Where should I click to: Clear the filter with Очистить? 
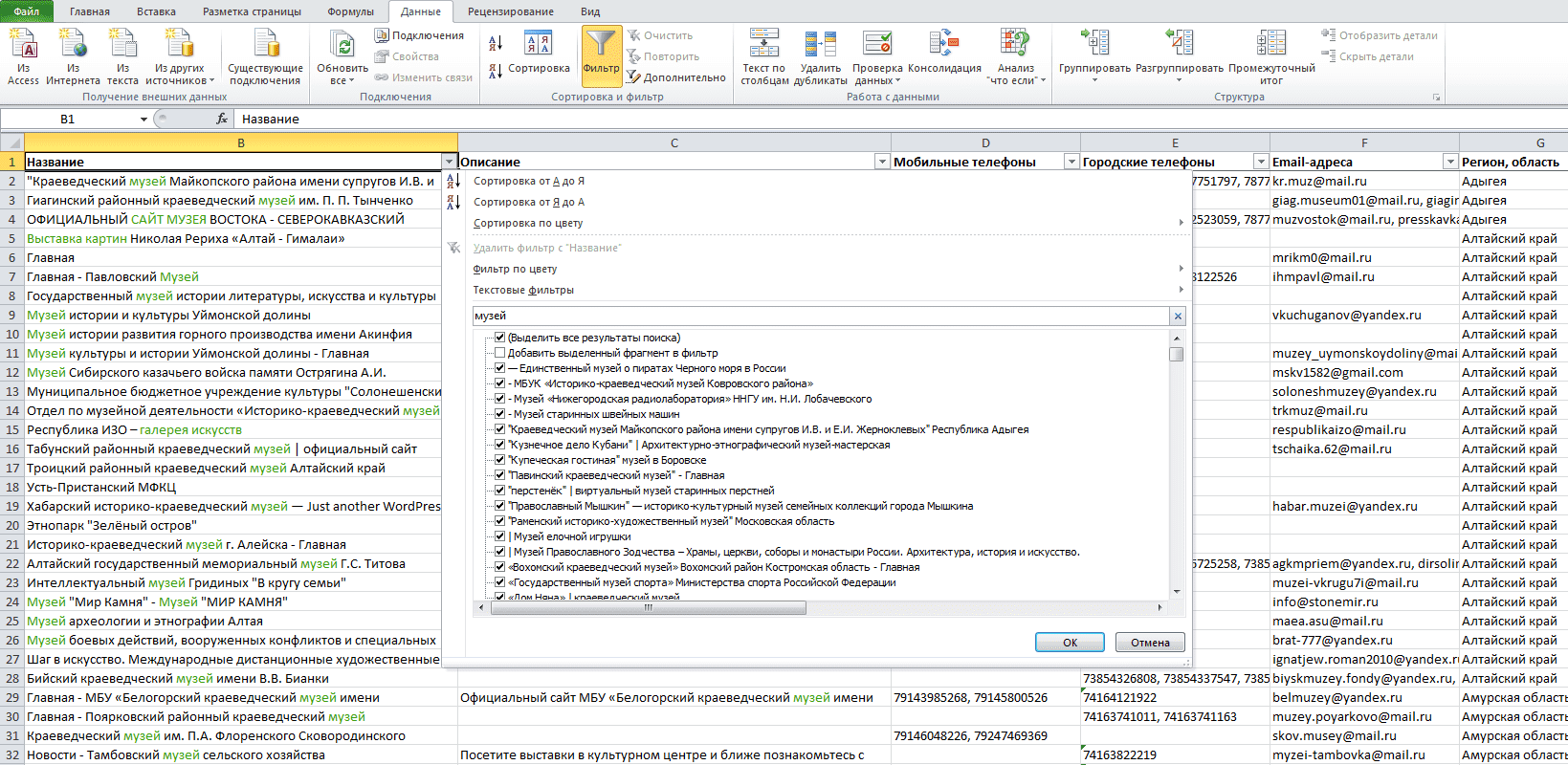pos(660,35)
